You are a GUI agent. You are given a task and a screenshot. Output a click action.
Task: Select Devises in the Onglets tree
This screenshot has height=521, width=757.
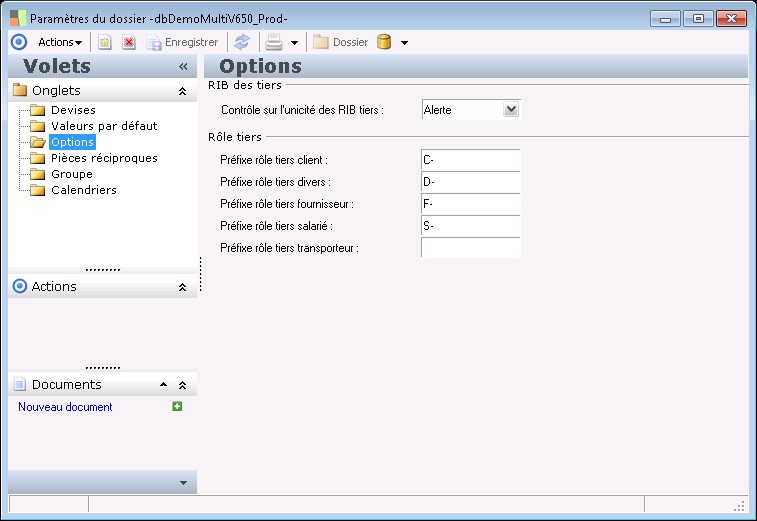pyautogui.click(x=73, y=110)
